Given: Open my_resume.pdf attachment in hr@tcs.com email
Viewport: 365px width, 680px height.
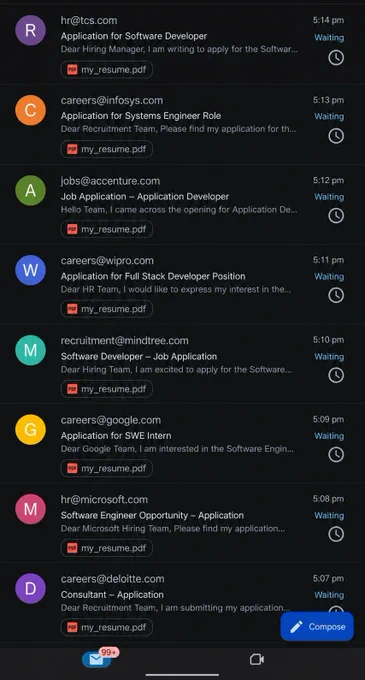Looking at the screenshot, I should click(107, 69).
